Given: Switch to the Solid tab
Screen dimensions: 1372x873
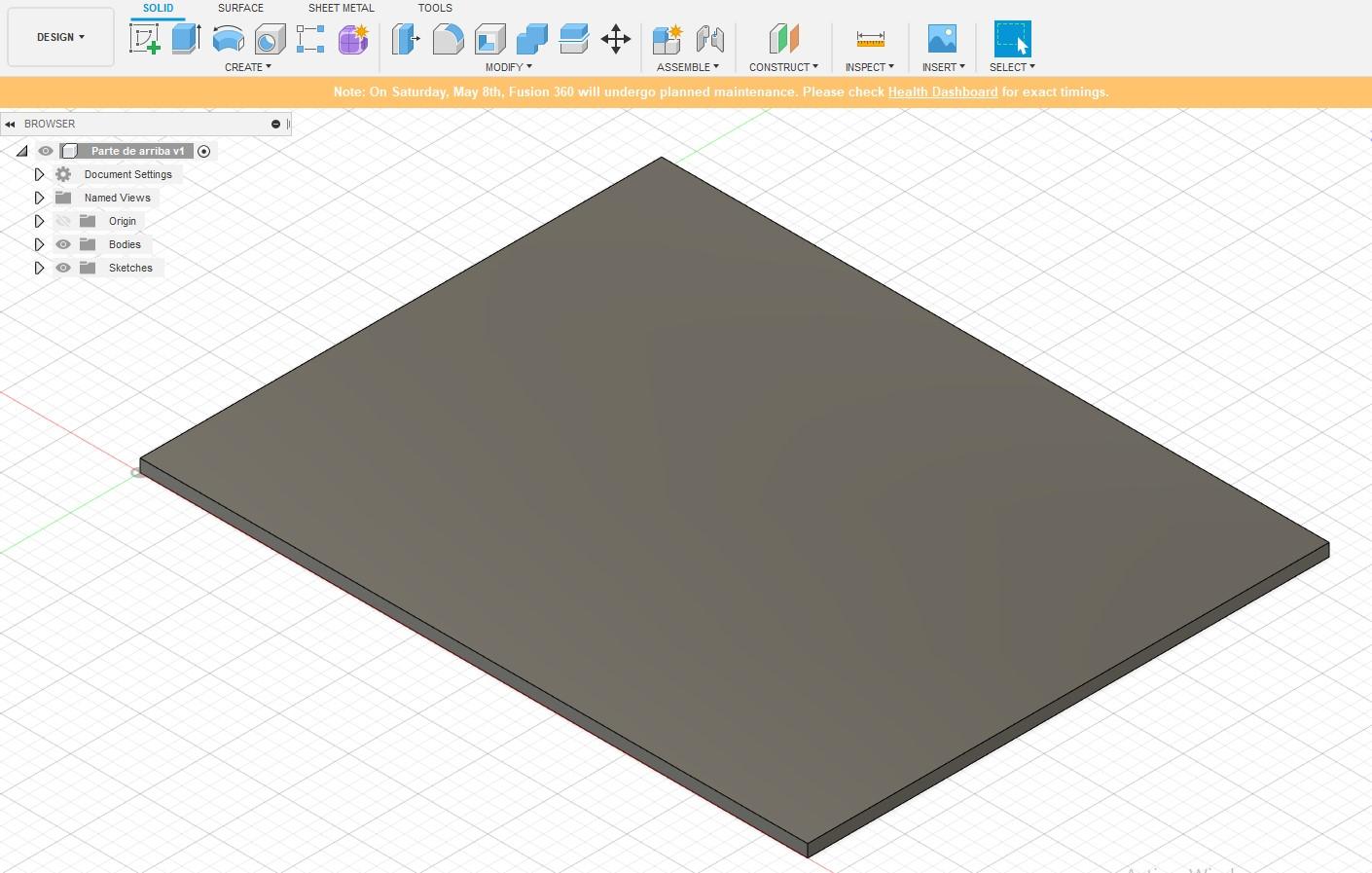Looking at the screenshot, I should [159, 8].
